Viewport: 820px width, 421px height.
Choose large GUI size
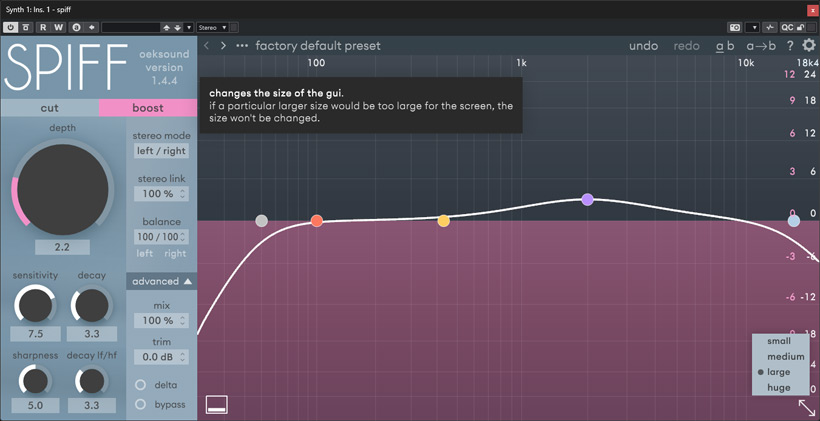click(779, 372)
